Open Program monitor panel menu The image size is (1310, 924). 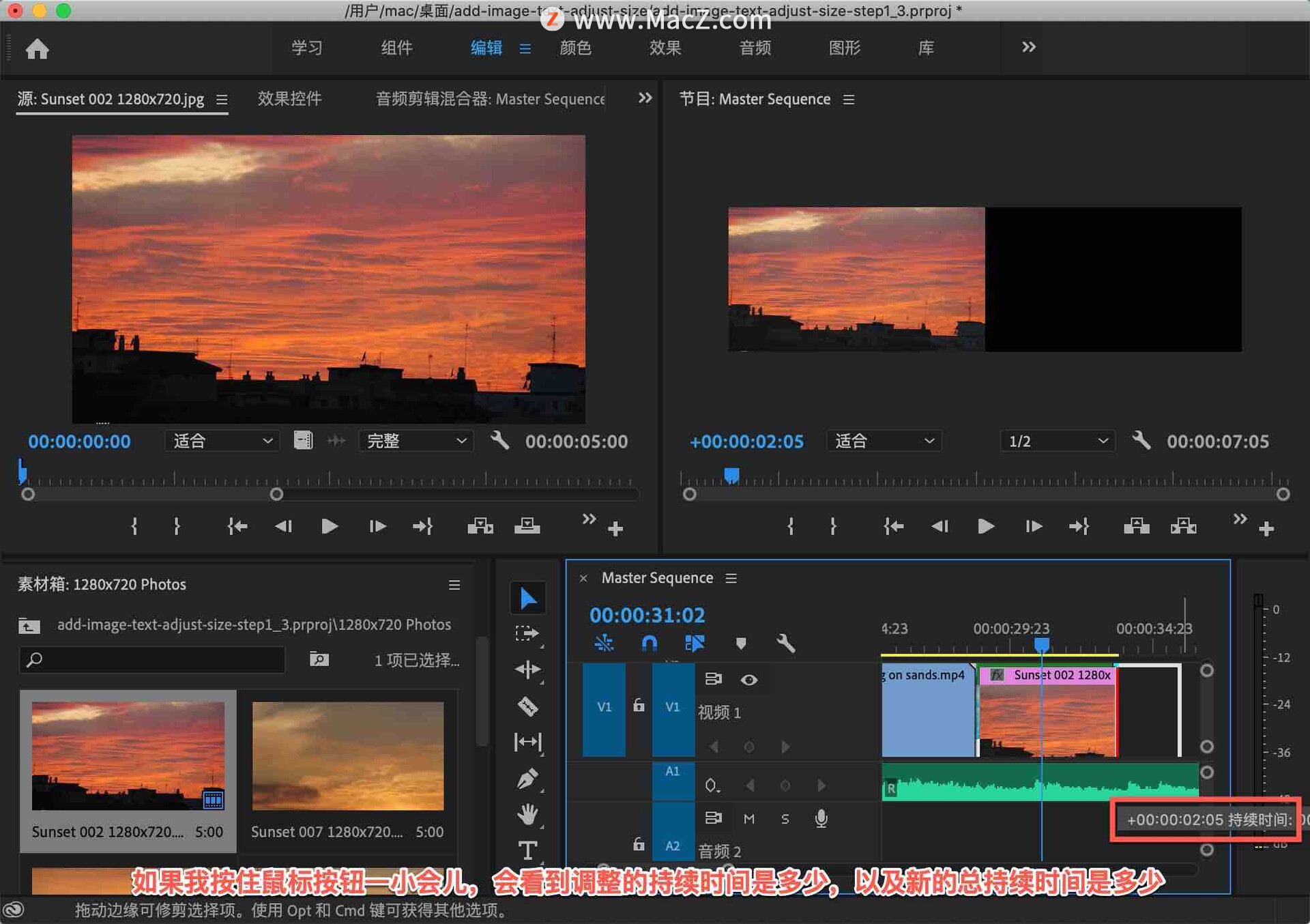[849, 100]
